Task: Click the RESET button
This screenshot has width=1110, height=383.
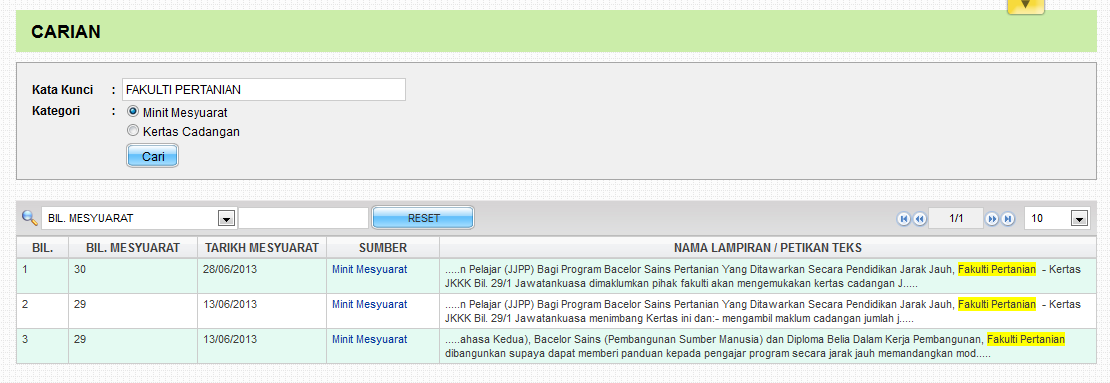Action: tap(423, 219)
